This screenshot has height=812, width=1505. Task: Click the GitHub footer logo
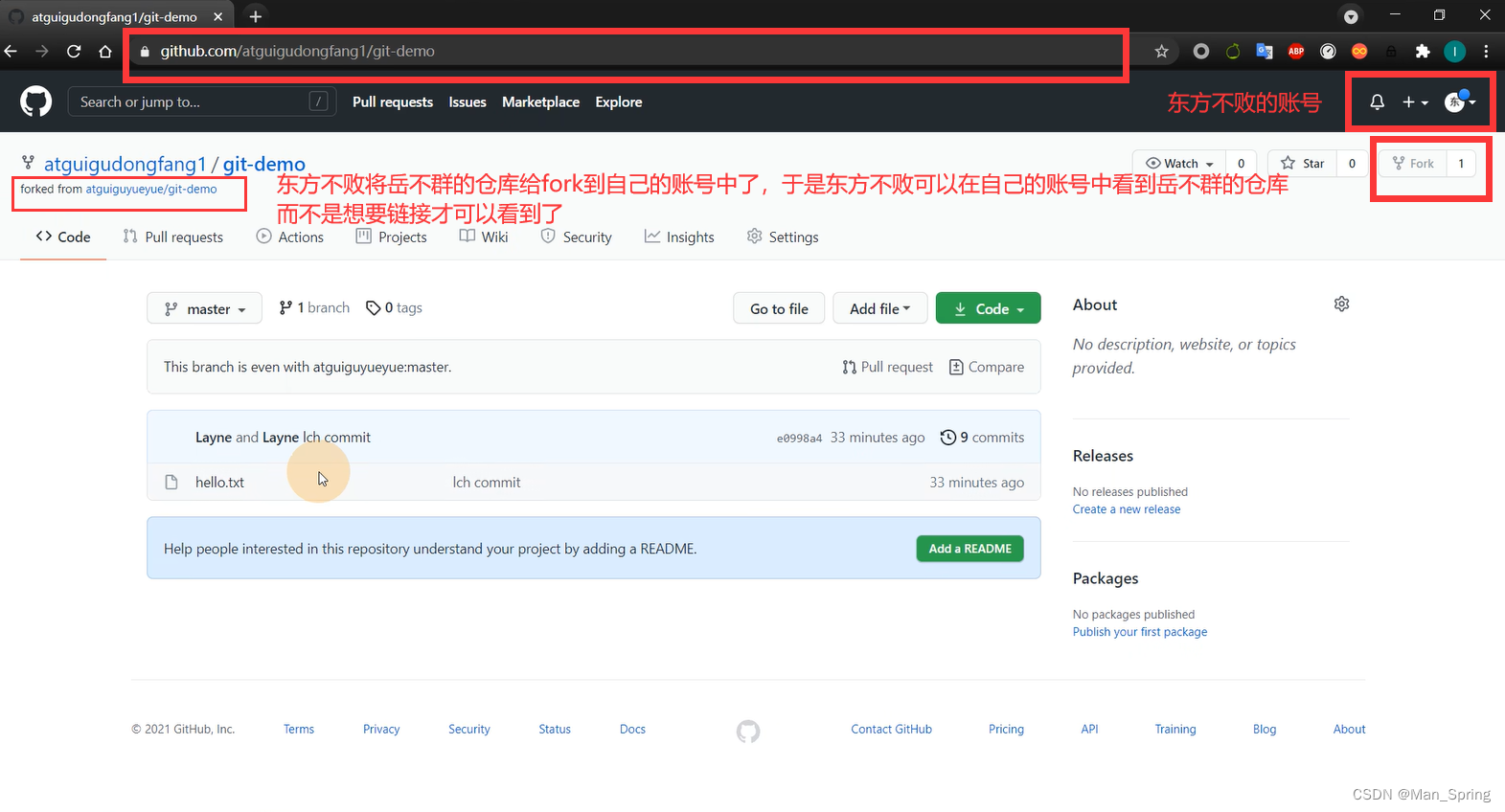pos(748,732)
